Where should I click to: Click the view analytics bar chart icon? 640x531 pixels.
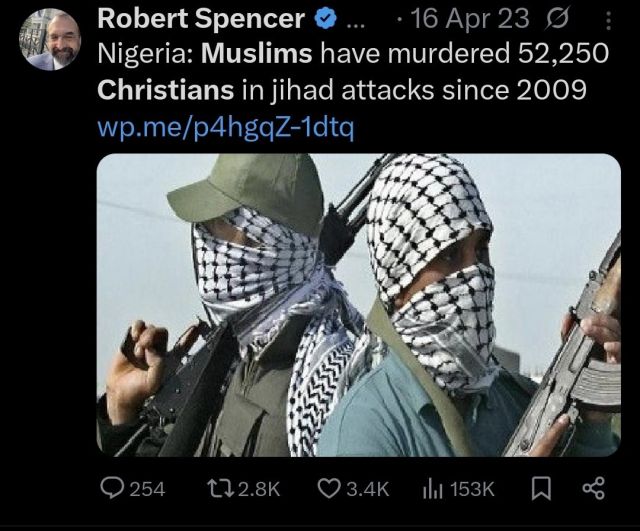click(434, 488)
